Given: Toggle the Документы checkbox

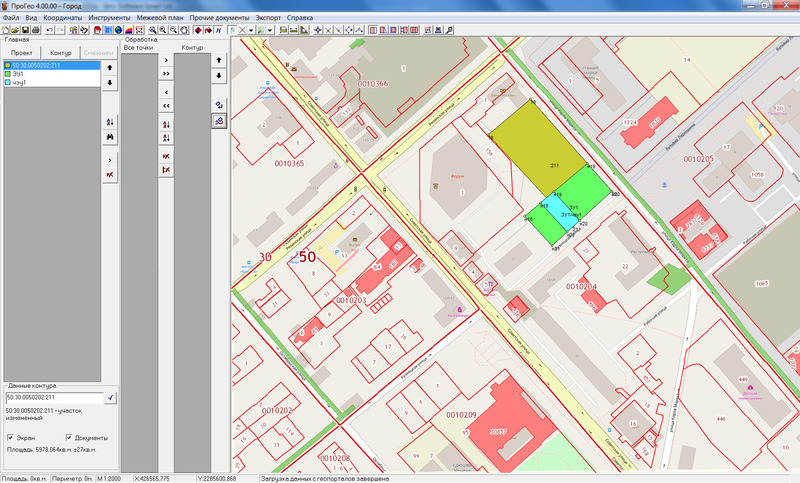Looking at the screenshot, I should point(69,438).
